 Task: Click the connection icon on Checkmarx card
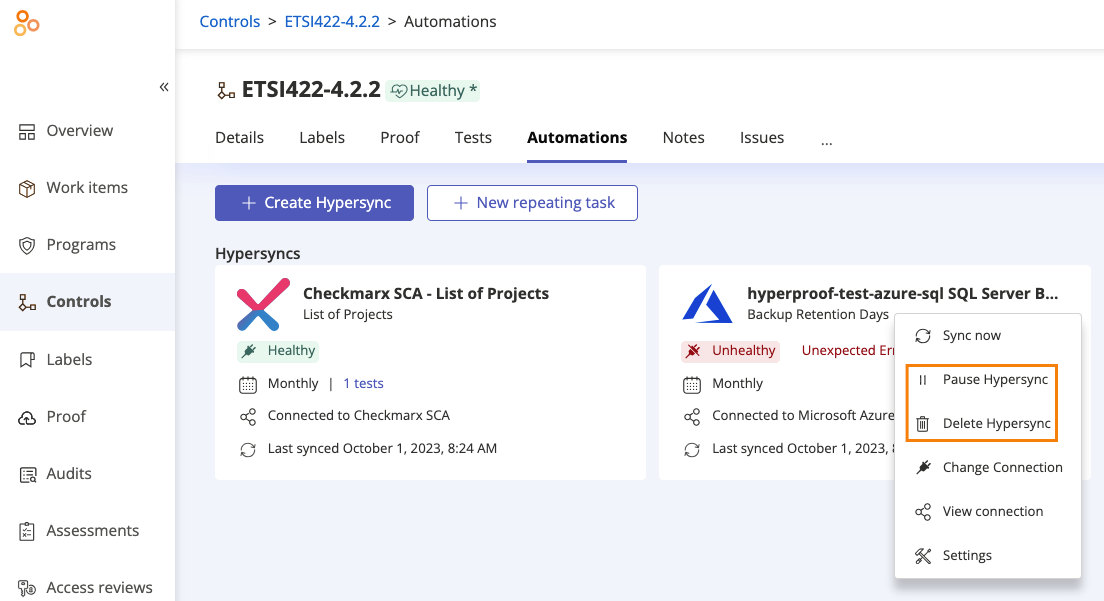tap(248, 417)
